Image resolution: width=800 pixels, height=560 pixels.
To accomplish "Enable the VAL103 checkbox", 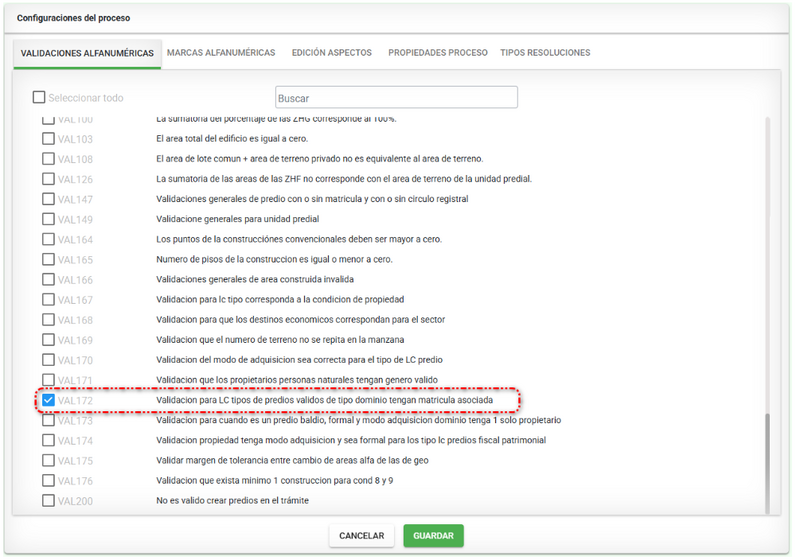I will point(48,138).
